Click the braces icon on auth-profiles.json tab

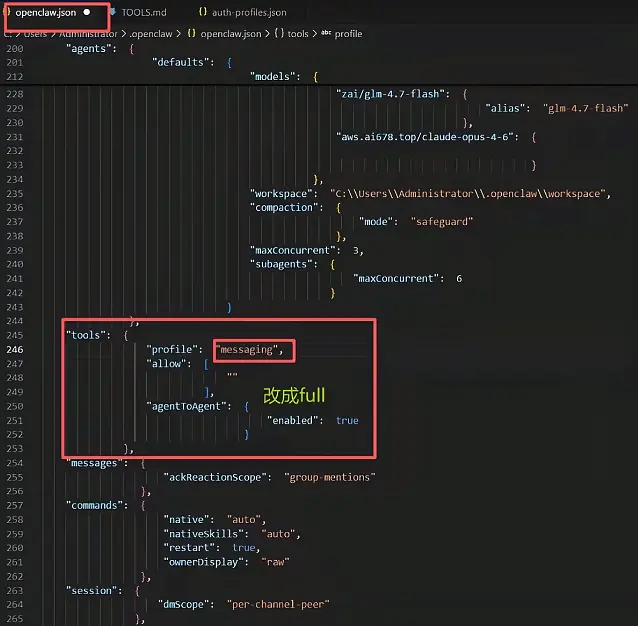(203, 12)
